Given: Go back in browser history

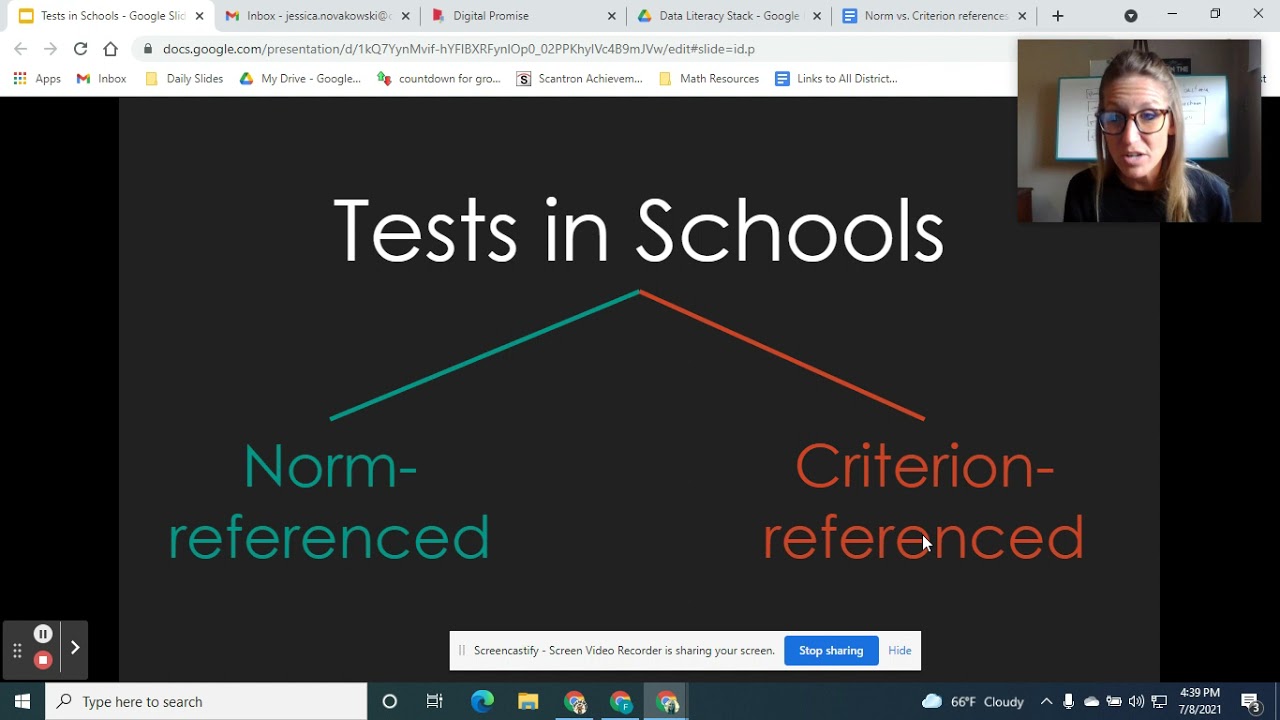Looking at the screenshot, I should click(21, 49).
